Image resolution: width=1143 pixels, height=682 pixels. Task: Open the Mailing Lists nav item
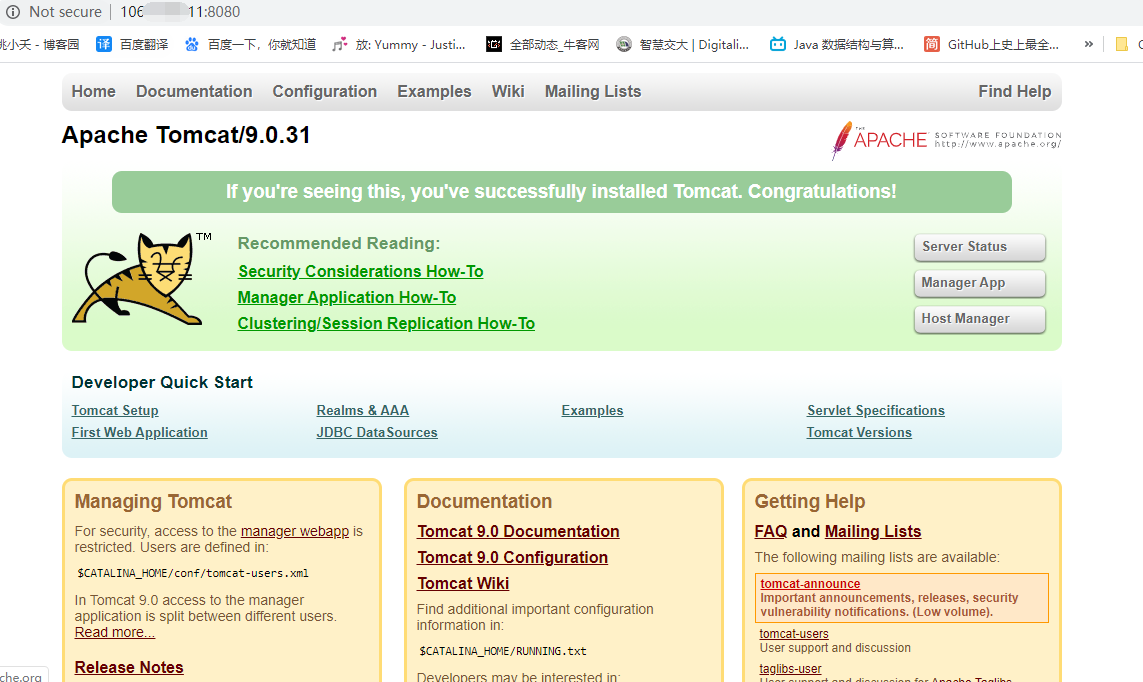tap(593, 91)
